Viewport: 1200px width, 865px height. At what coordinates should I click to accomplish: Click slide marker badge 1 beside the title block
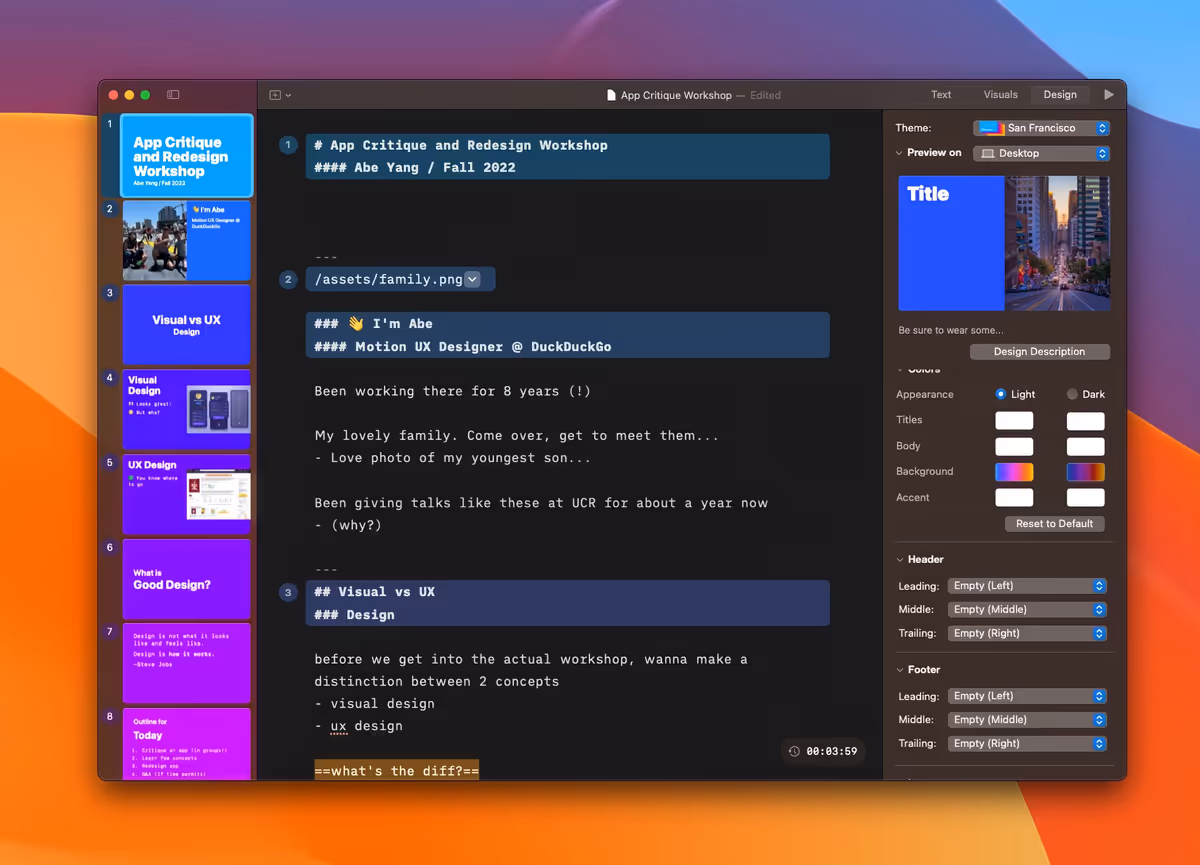coord(288,145)
